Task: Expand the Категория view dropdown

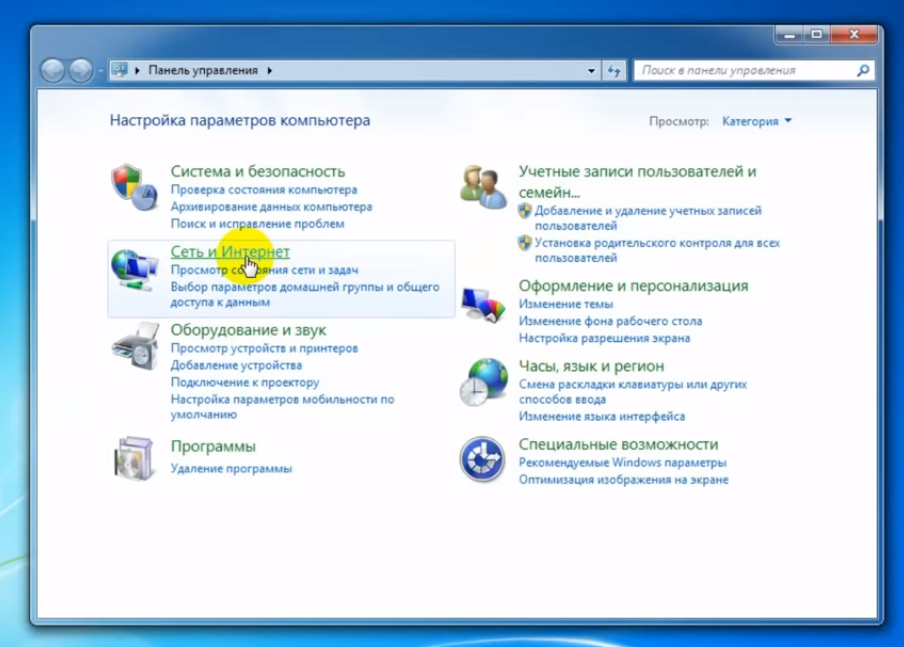Action: click(757, 121)
